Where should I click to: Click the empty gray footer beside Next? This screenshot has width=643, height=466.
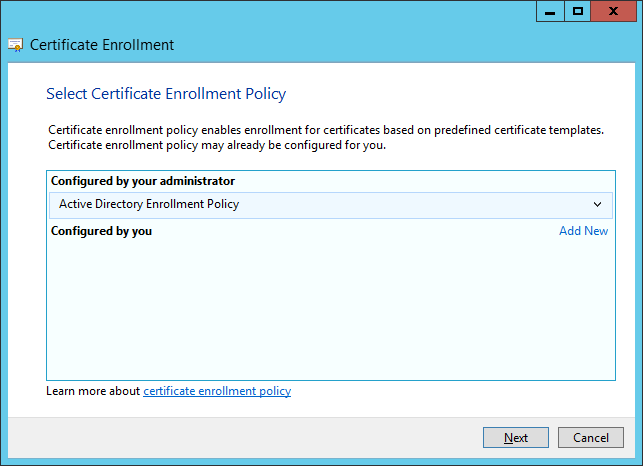click(246, 438)
